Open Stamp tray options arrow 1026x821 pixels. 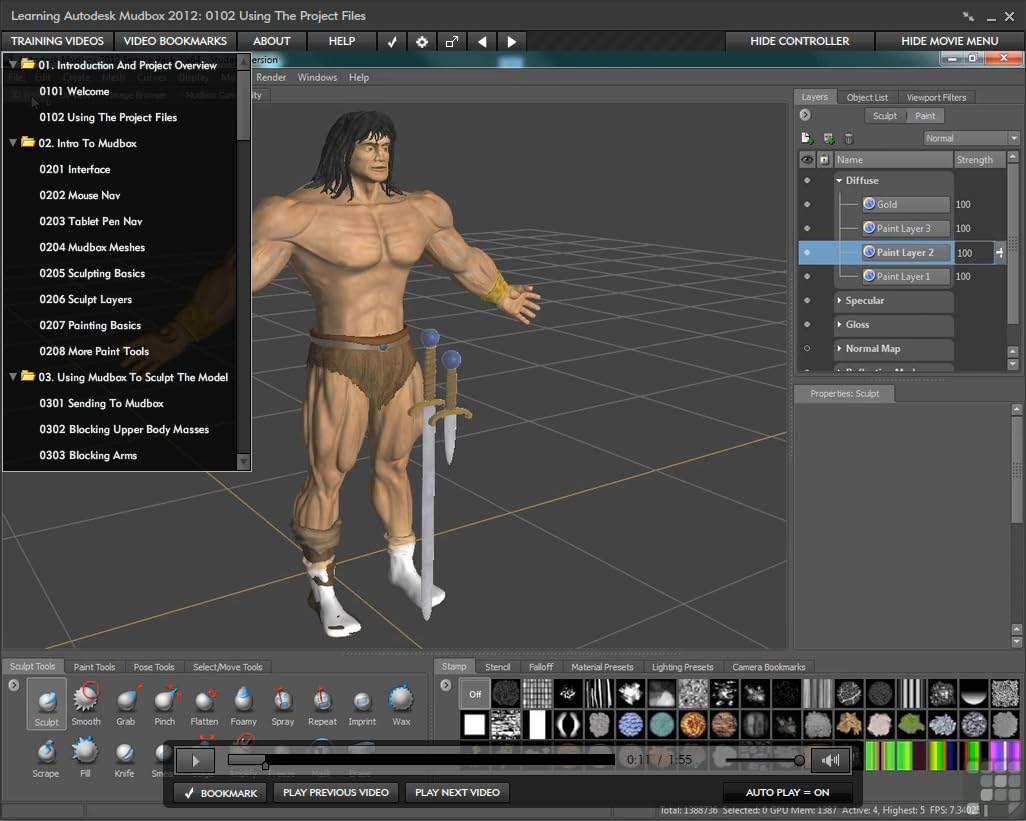click(446, 685)
